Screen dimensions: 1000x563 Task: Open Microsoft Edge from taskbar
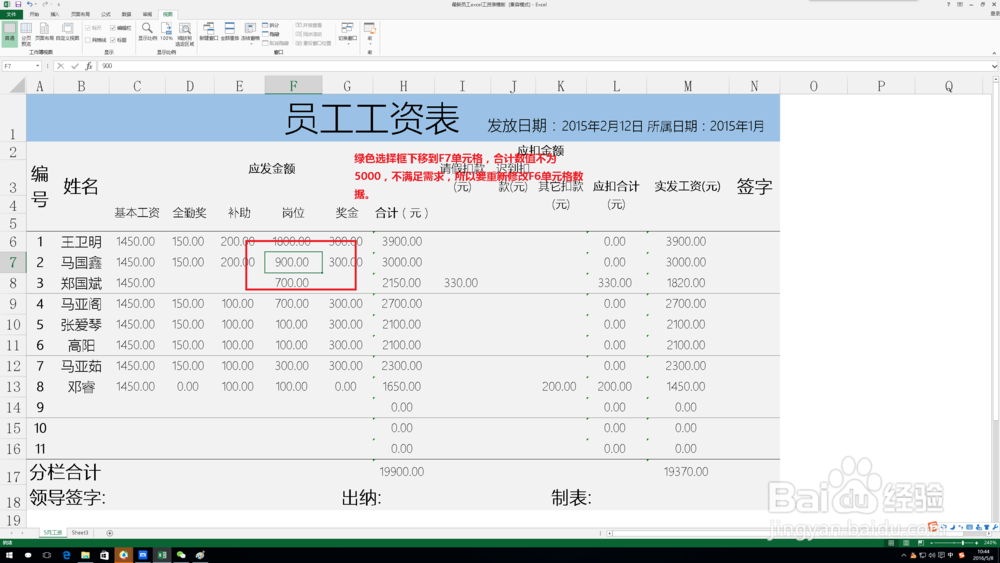click(x=66, y=555)
